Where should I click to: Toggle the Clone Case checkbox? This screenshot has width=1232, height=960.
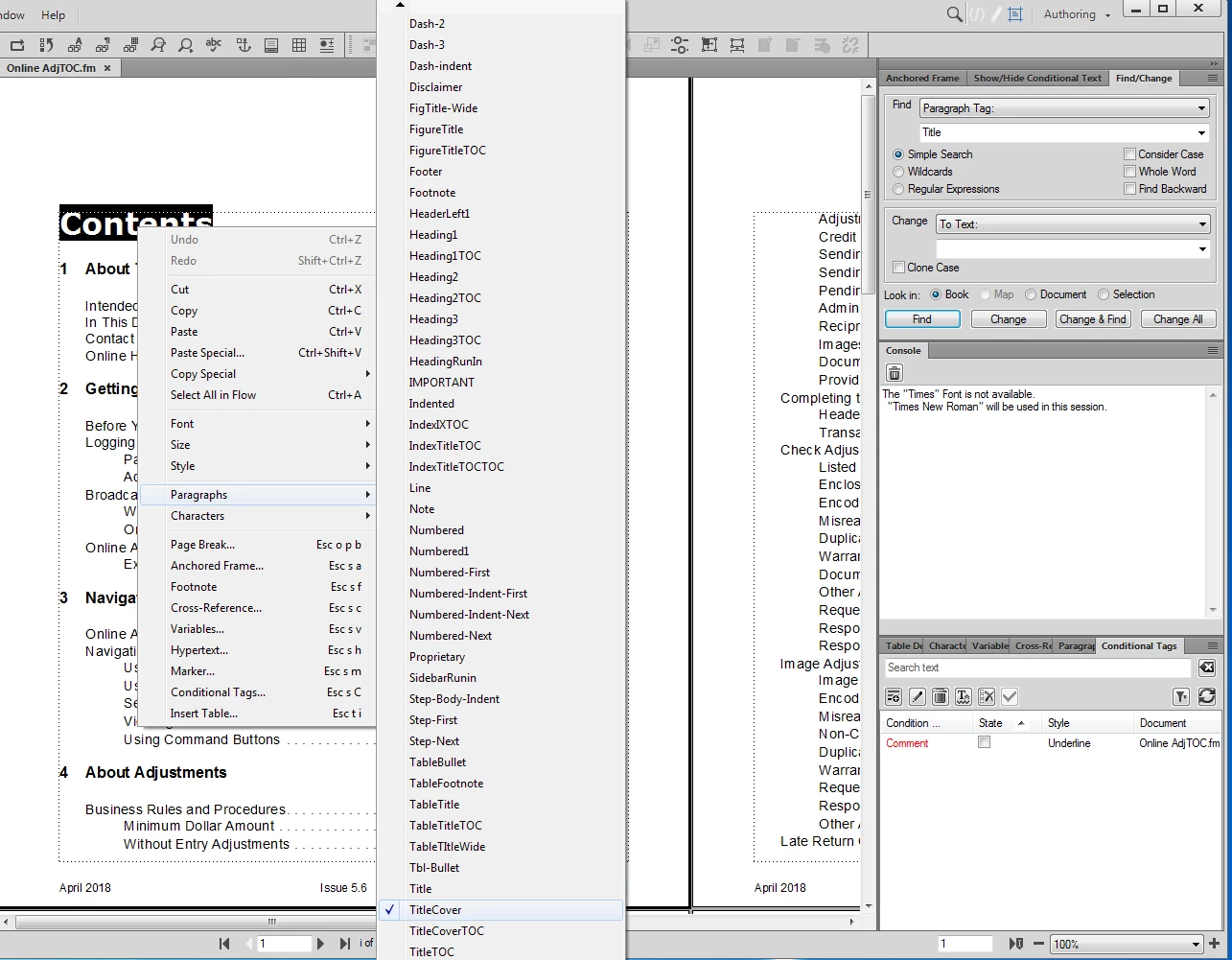point(898,268)
